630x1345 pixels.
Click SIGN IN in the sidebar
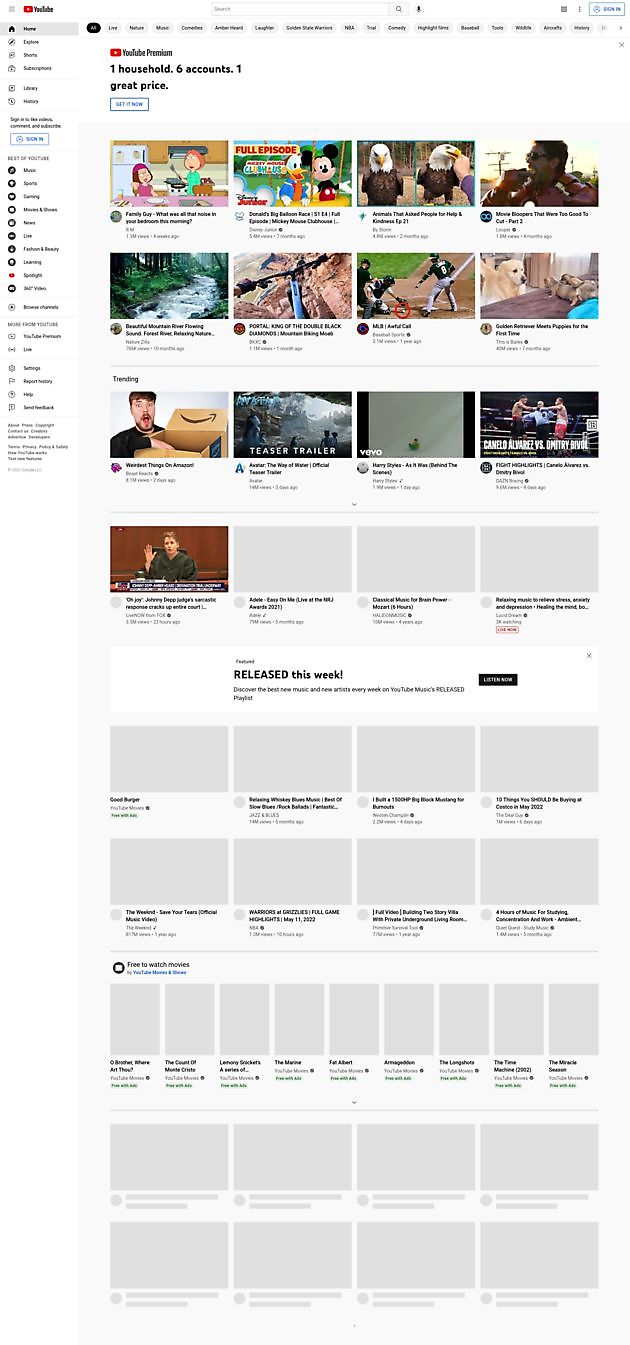click(x=30, y=139)
